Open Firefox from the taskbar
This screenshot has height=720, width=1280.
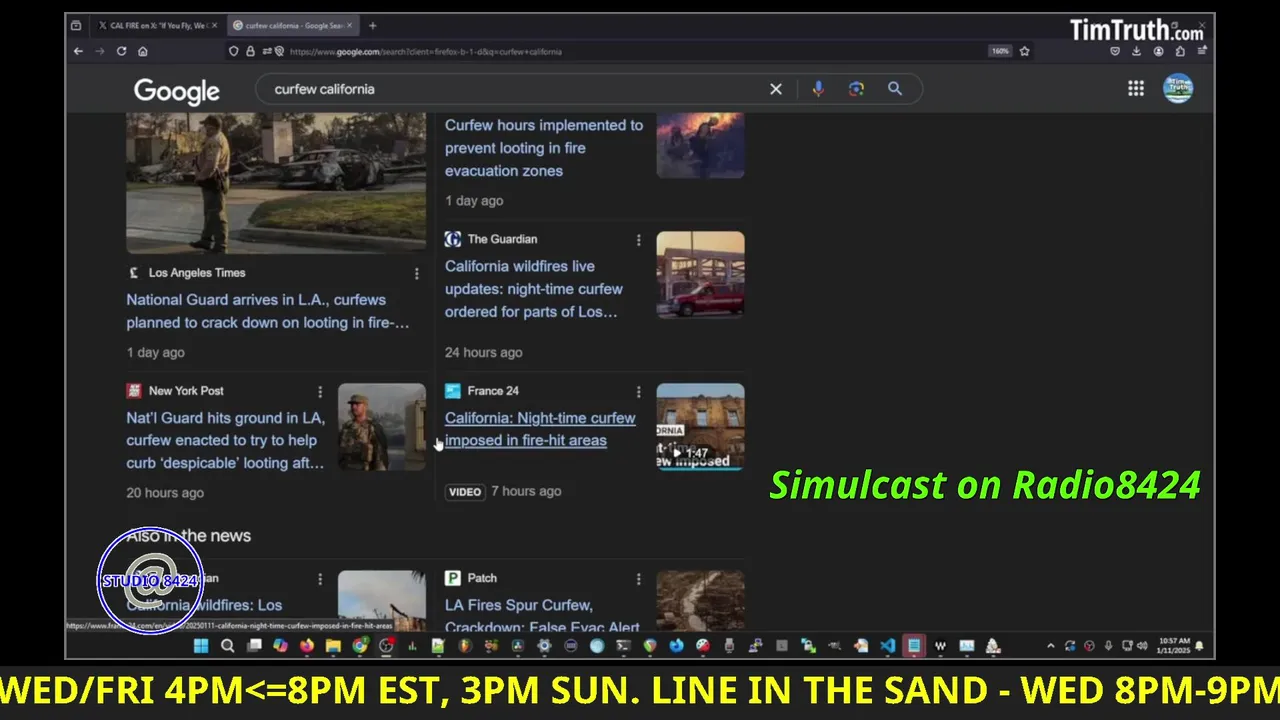pyautogui.click(x=306, y=646)
